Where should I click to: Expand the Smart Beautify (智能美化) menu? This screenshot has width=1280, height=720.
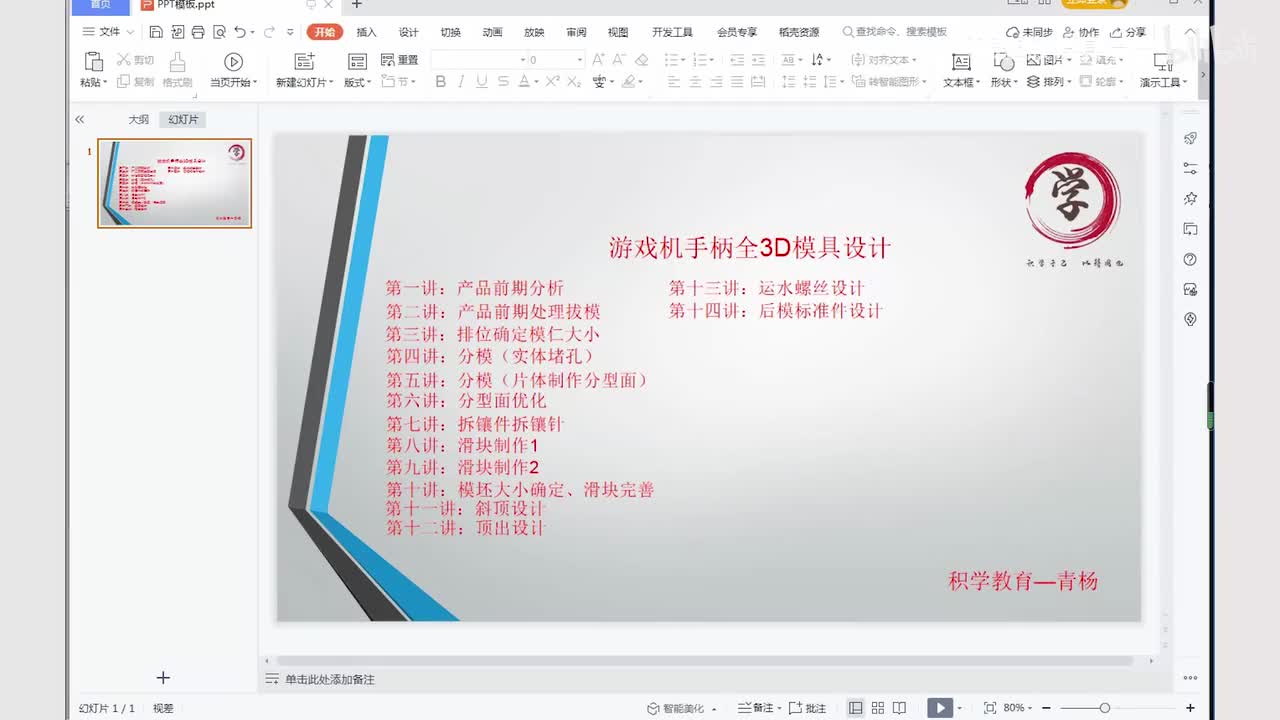[x=714, y=709]
